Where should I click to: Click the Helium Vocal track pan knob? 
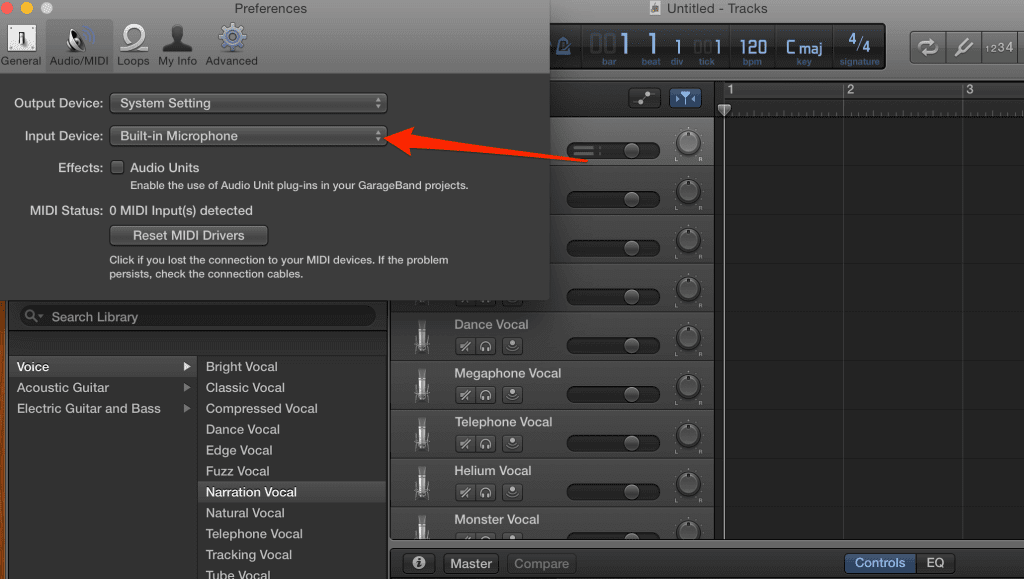point(688,484)
